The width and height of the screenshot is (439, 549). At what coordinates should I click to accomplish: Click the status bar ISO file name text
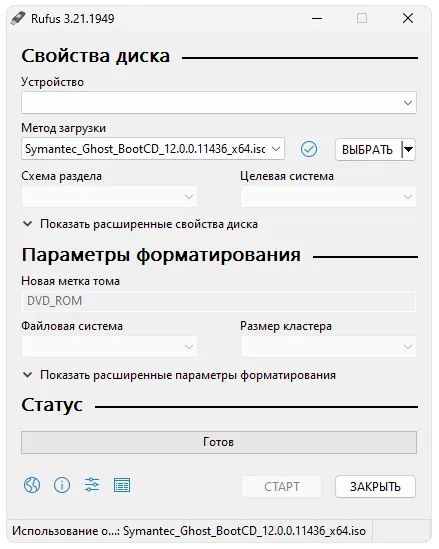click(x=244, y=531)
